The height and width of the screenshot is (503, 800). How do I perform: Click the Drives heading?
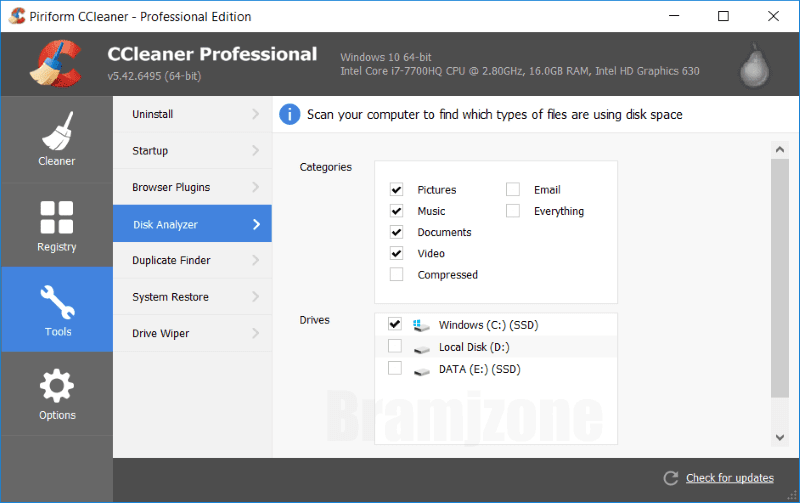click(314, 320)
